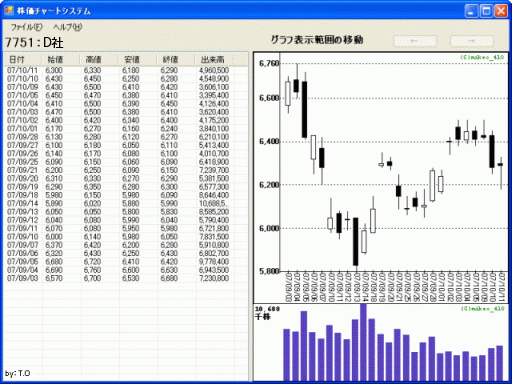Click the tallest purple volume bar

click(363, 342)
